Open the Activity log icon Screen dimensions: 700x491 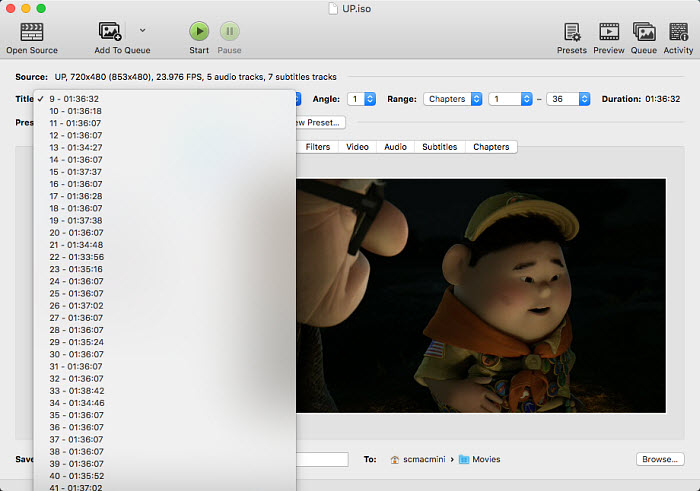point(678,32)
